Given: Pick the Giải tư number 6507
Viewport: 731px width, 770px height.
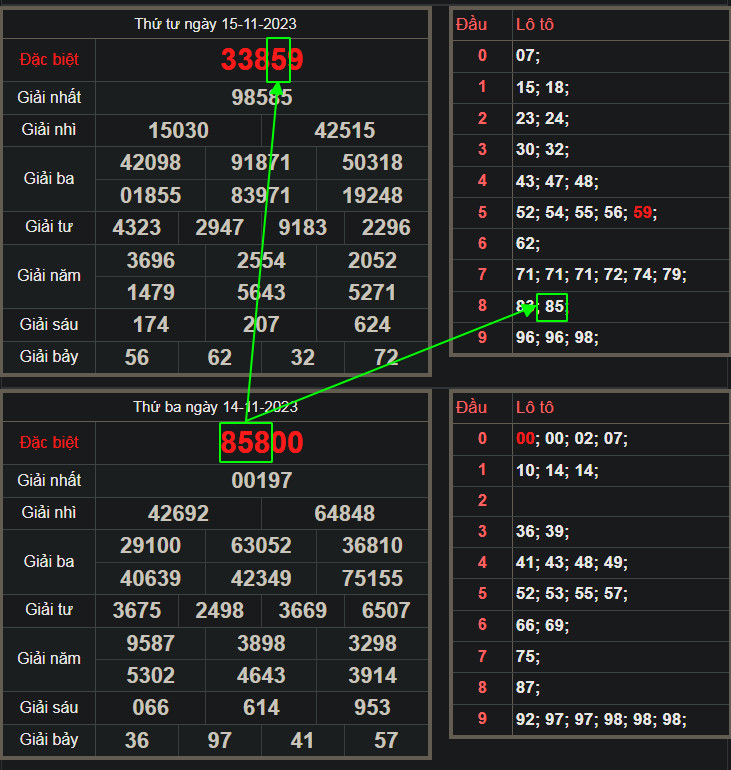Looking at the screenshot, I should click(386, 611).
